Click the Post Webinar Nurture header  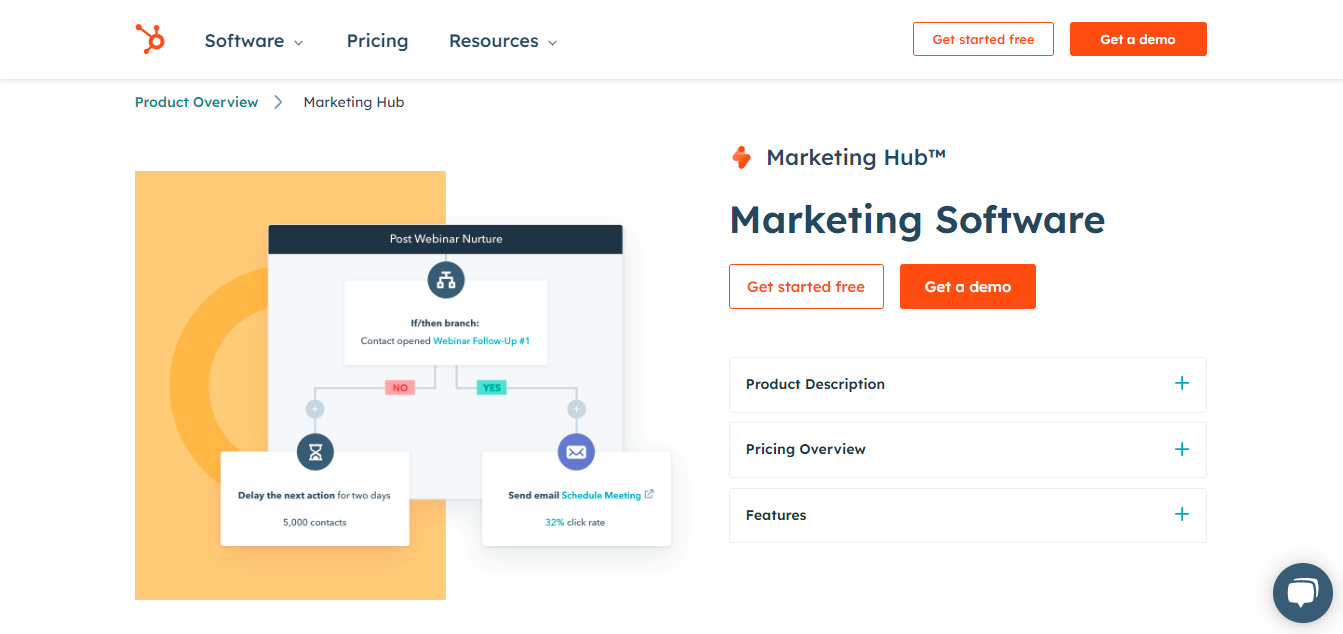pos(446,239)
